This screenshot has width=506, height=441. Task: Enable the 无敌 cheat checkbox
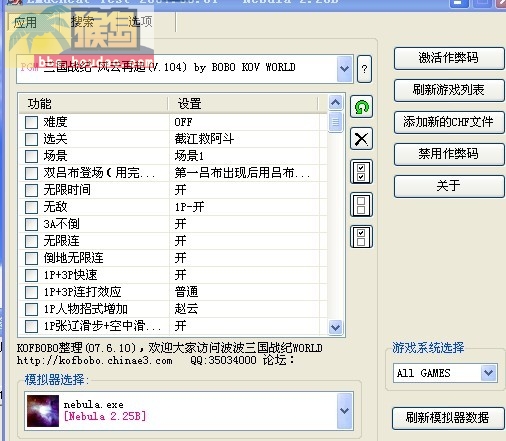[x=31, y=207]
